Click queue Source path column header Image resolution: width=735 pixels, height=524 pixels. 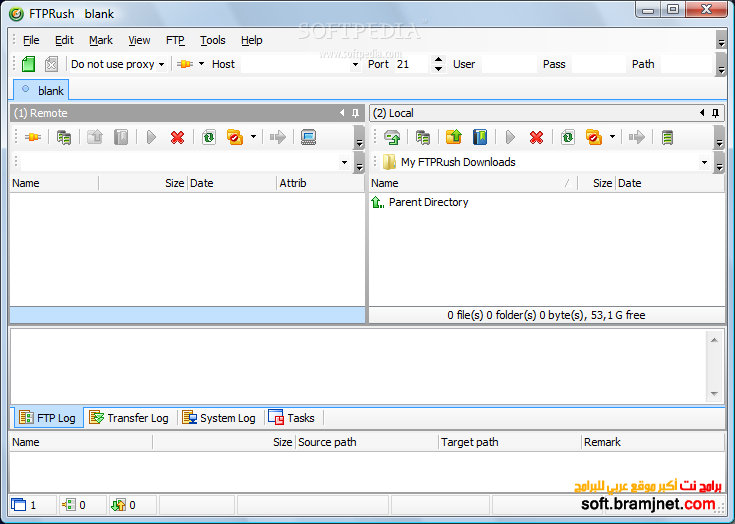coord(367,442)
